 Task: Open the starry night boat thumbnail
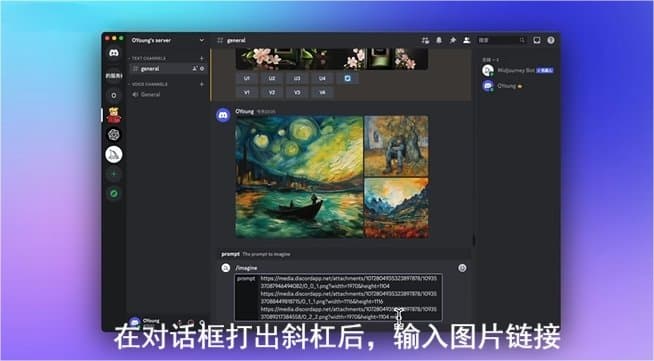click(x=299, y=177)
